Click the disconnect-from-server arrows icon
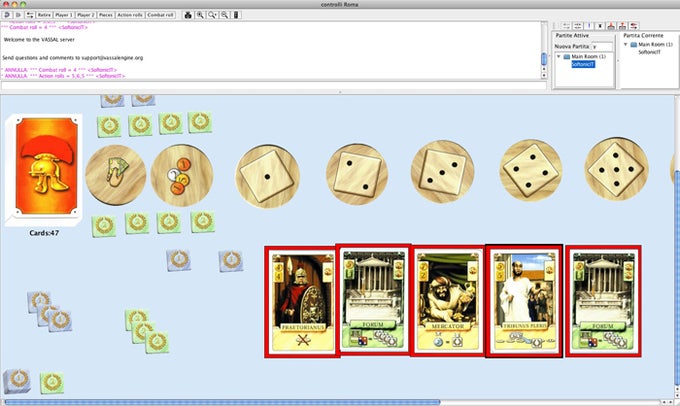 click(x=577, y=26)
